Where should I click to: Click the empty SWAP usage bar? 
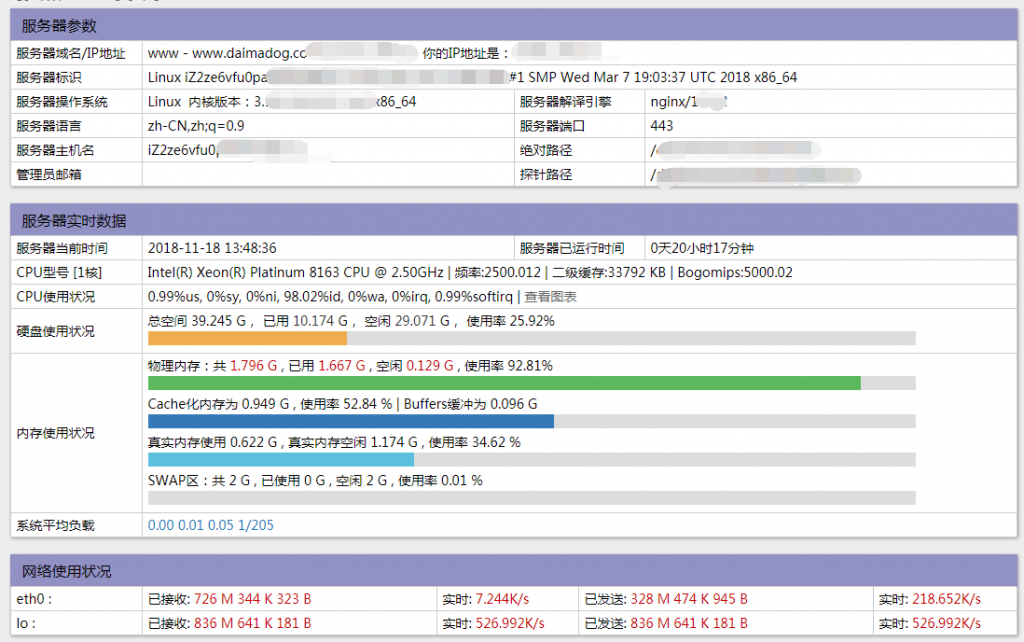[x=532, y=498]
